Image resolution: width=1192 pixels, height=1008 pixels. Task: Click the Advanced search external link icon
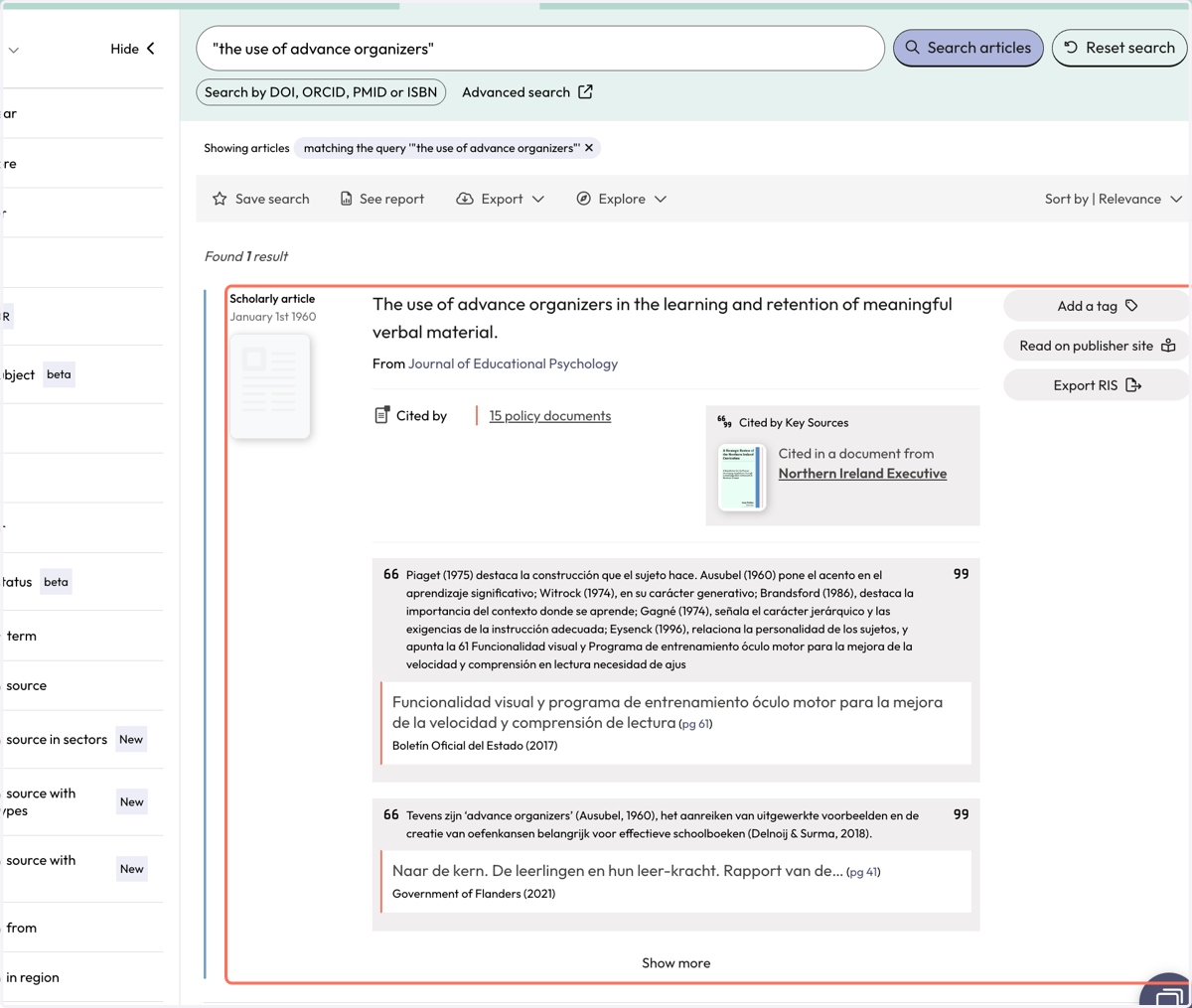[585, 91]
